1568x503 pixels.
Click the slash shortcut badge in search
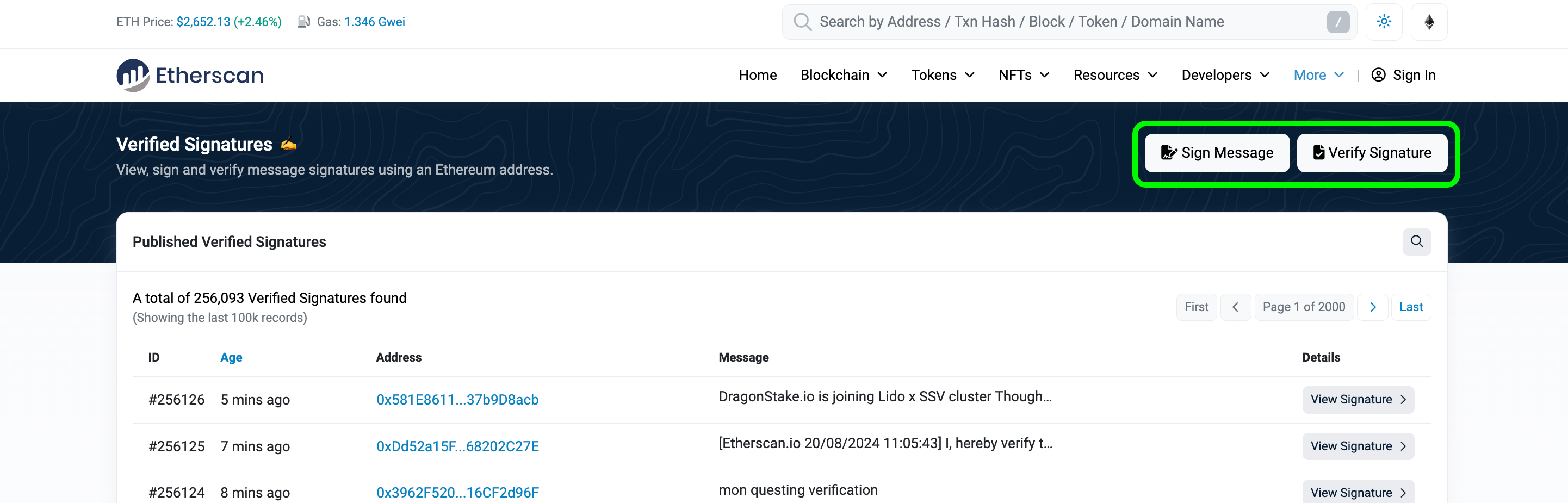pyautogui.click(x=1338, y=22)
